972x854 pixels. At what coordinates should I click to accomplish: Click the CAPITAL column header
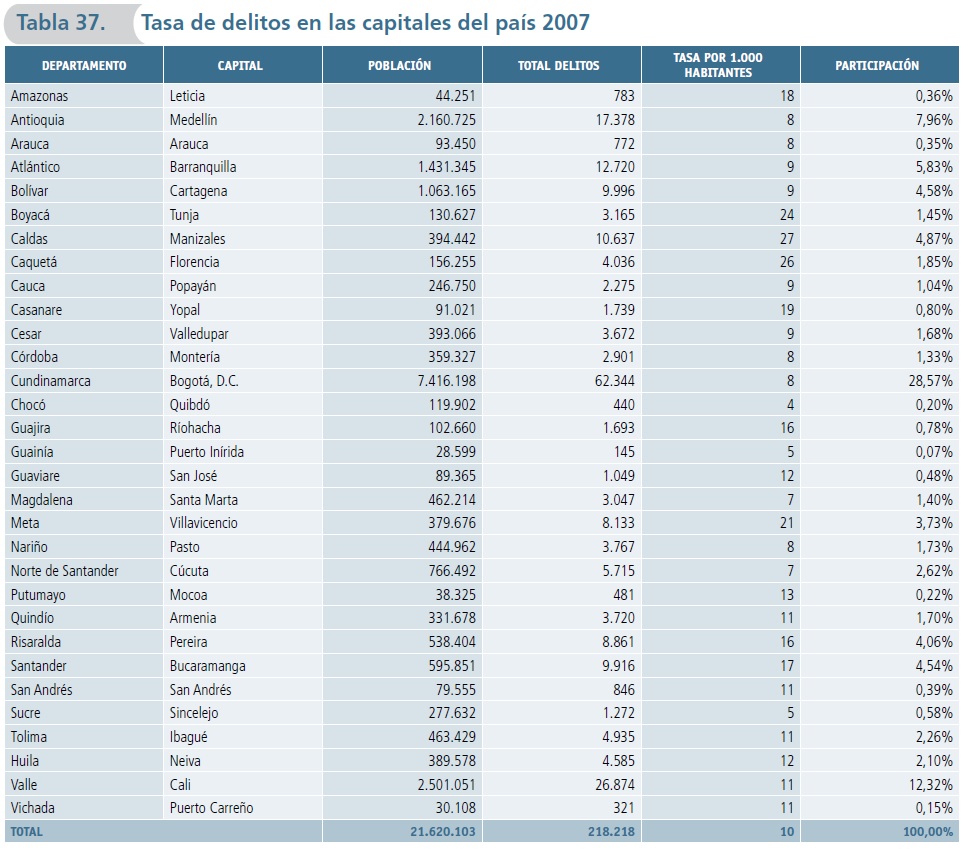point(240,66)
